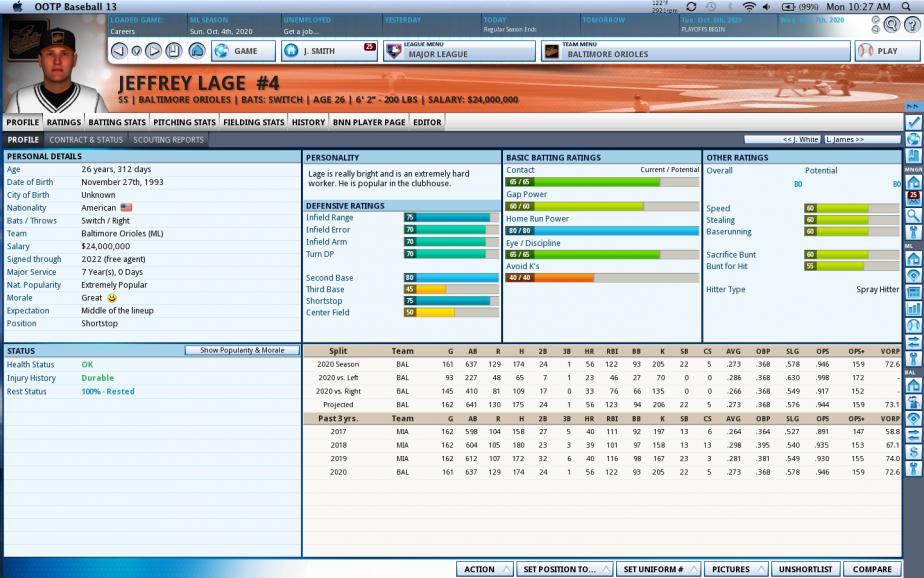Click the home icon under ML sidebar section
The image size is (924, 578).
click(913, 258)
